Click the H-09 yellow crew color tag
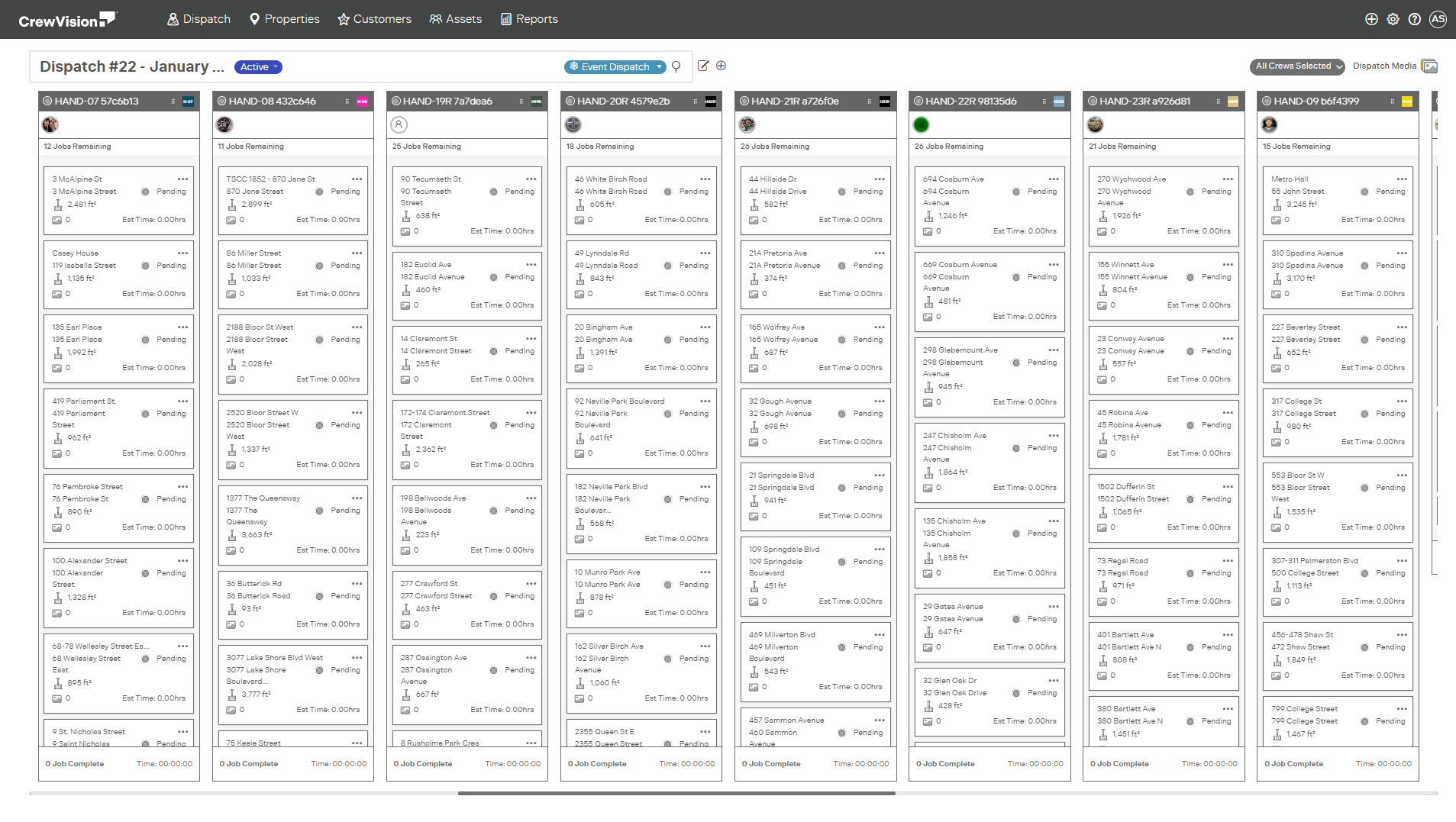1456x822 pixels. click(x=1406, y=102)
